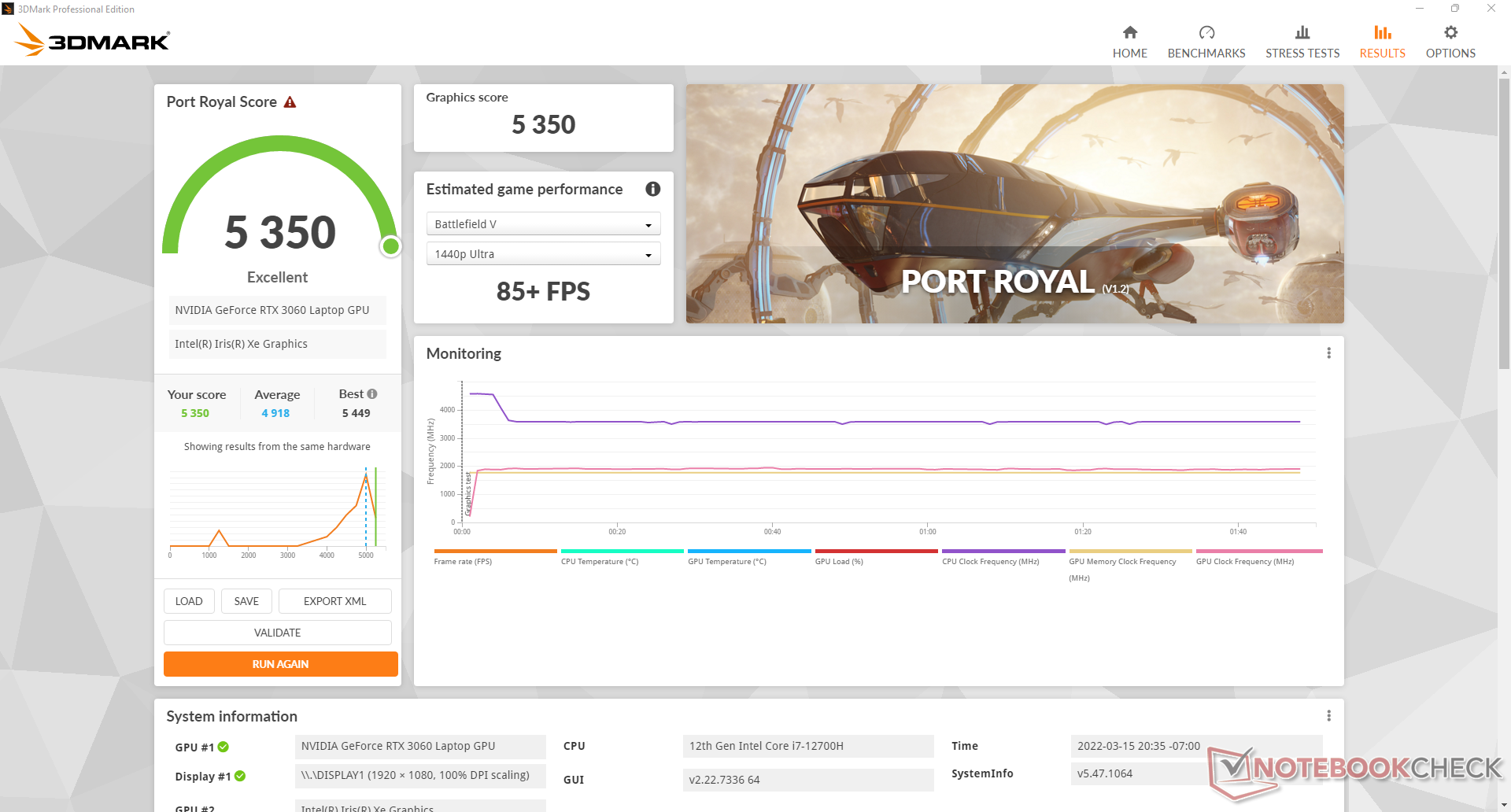This screenshot has width=1511, height=812.
Task: Open the System information three-dot menu
Action: [x=1328, y=716]
